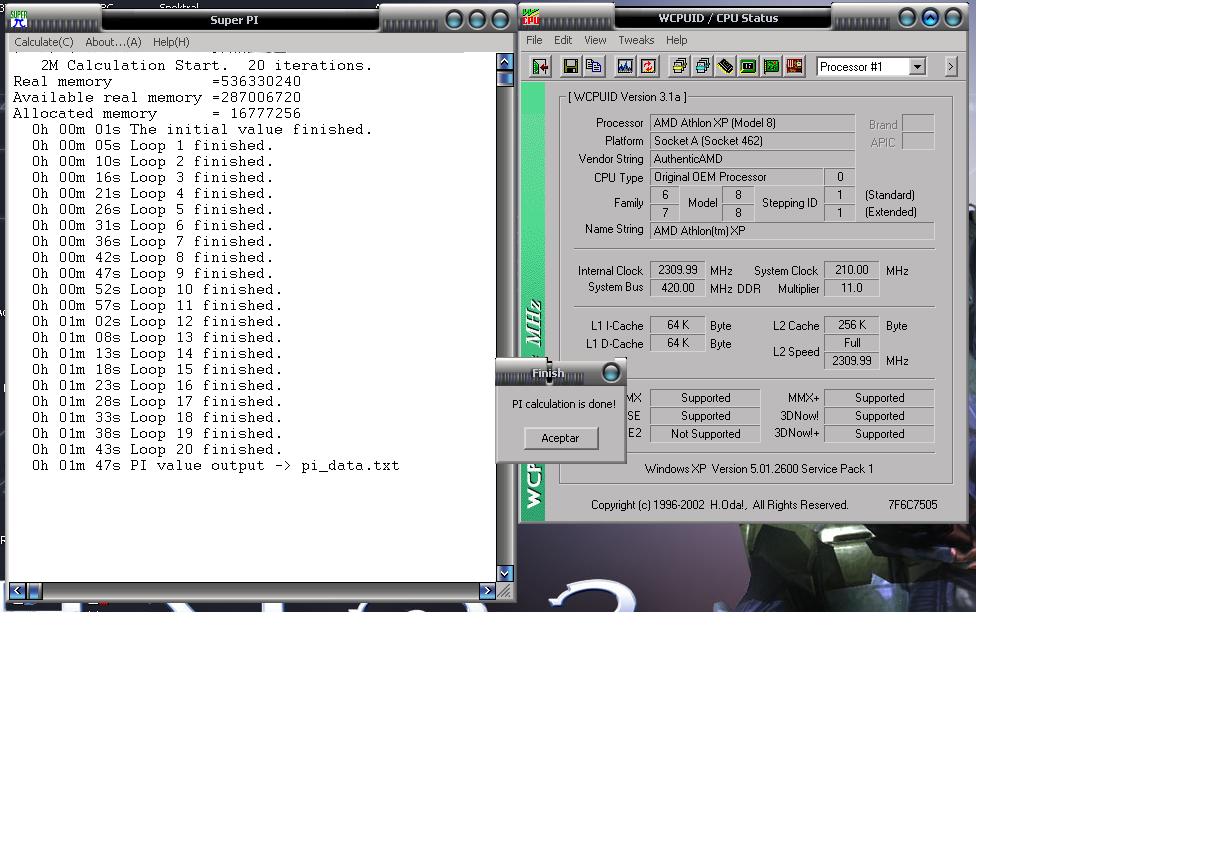
Task: Click the Super PI title bar logo
Action: pyautogui.click(x=18, y=18)
